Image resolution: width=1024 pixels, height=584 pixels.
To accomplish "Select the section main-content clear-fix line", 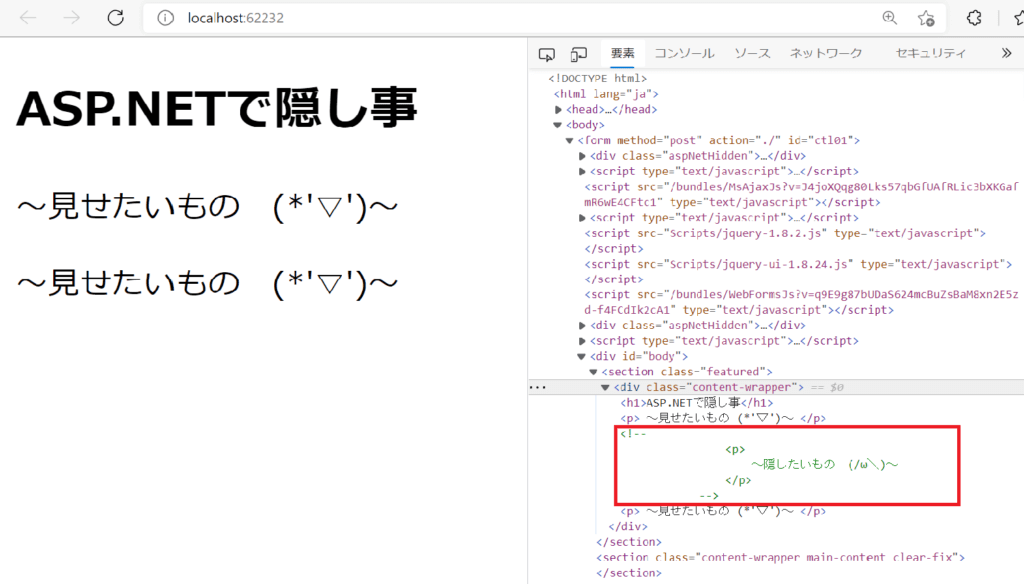I will click(x=780, y=558).
